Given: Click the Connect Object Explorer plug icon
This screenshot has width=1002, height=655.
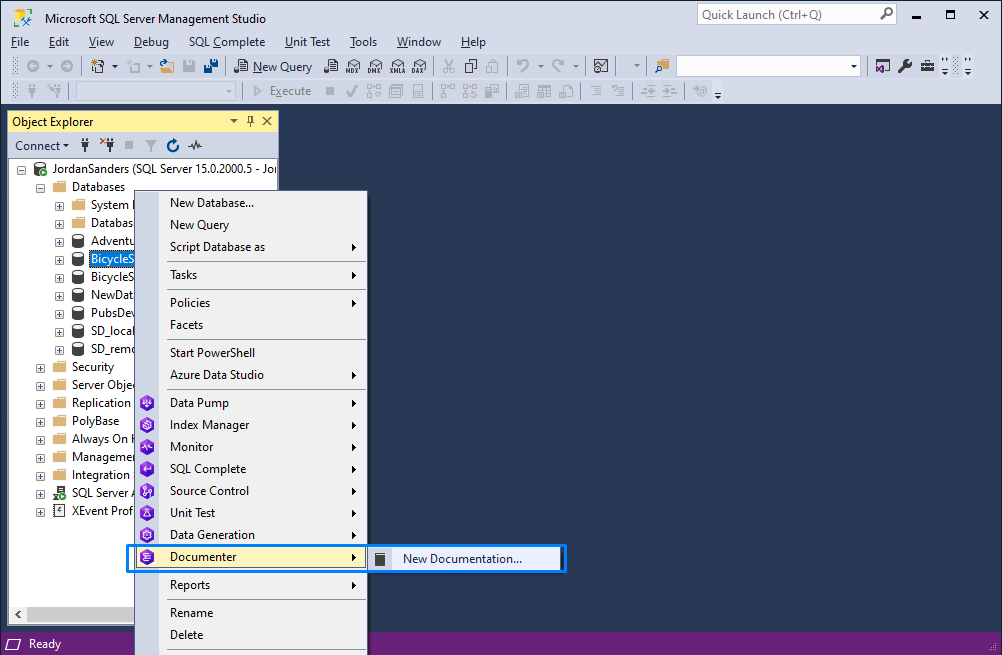Looking at the screenshot, I should pos(85,146).
